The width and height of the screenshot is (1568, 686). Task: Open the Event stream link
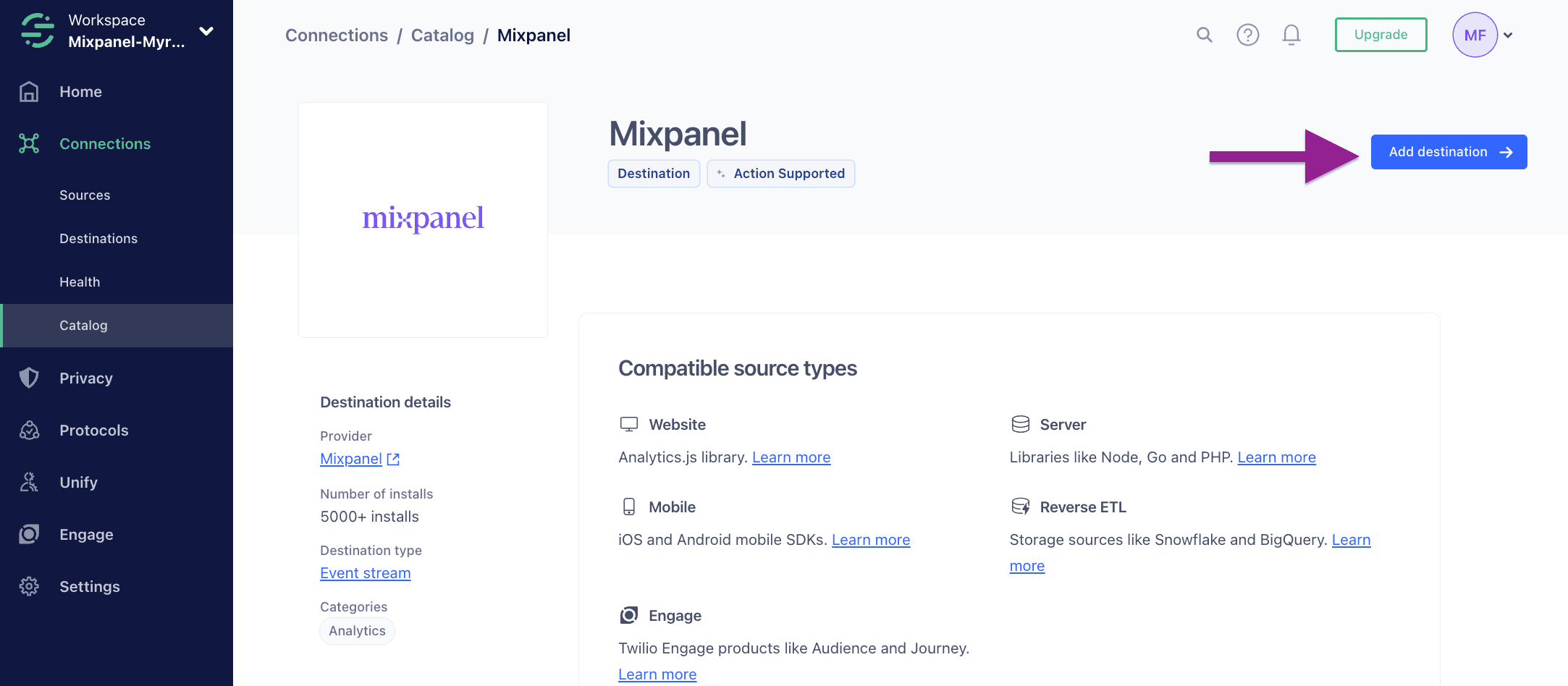coord(365,572)
